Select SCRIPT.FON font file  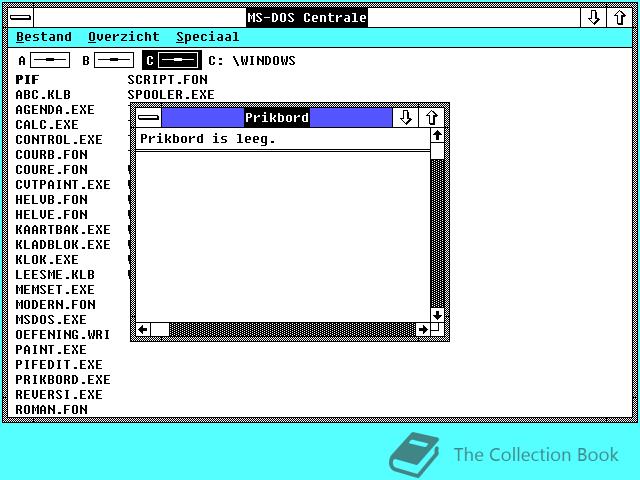[x=167, y=80]
